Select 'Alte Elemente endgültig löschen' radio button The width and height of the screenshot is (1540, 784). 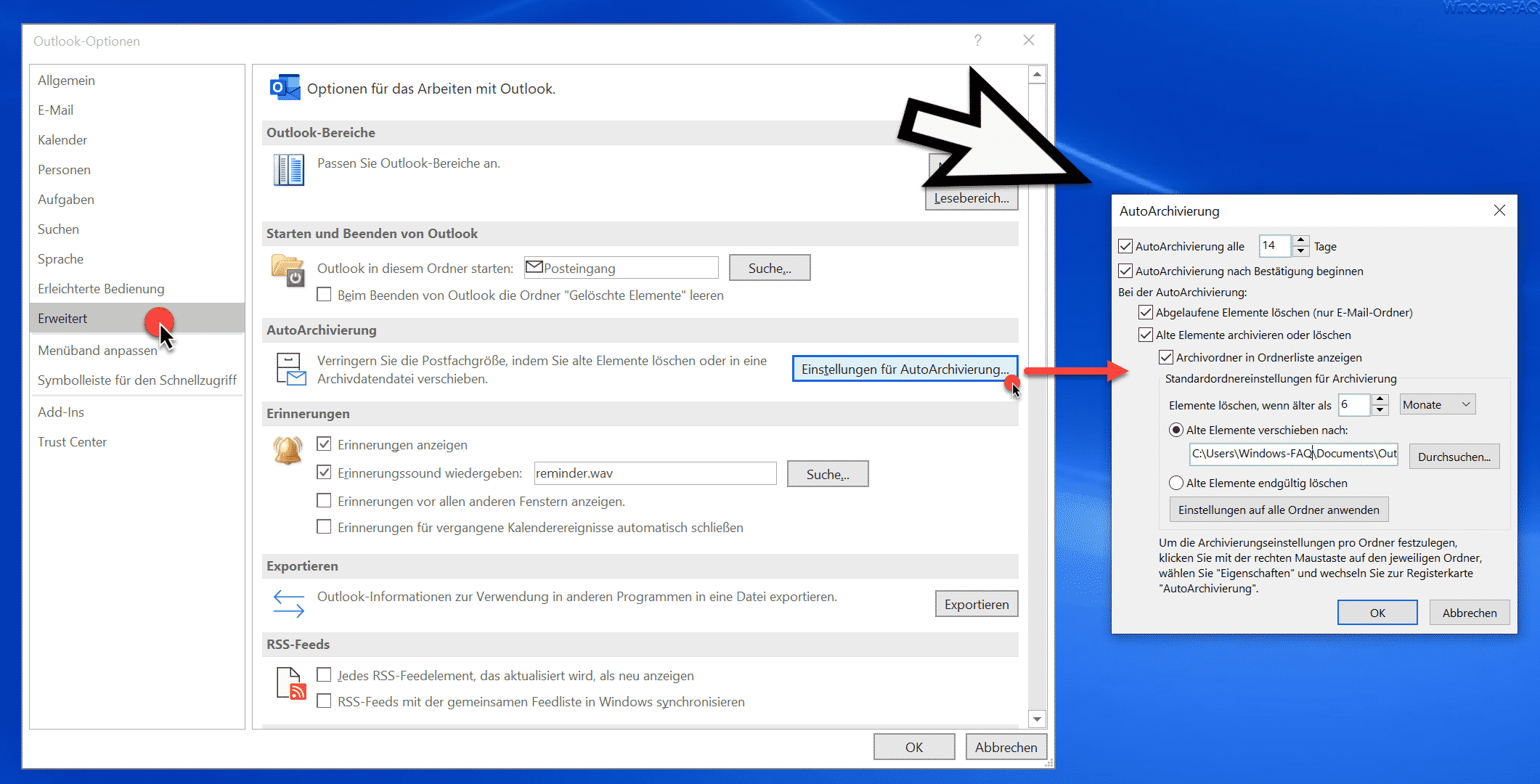tap(1176, 483)
